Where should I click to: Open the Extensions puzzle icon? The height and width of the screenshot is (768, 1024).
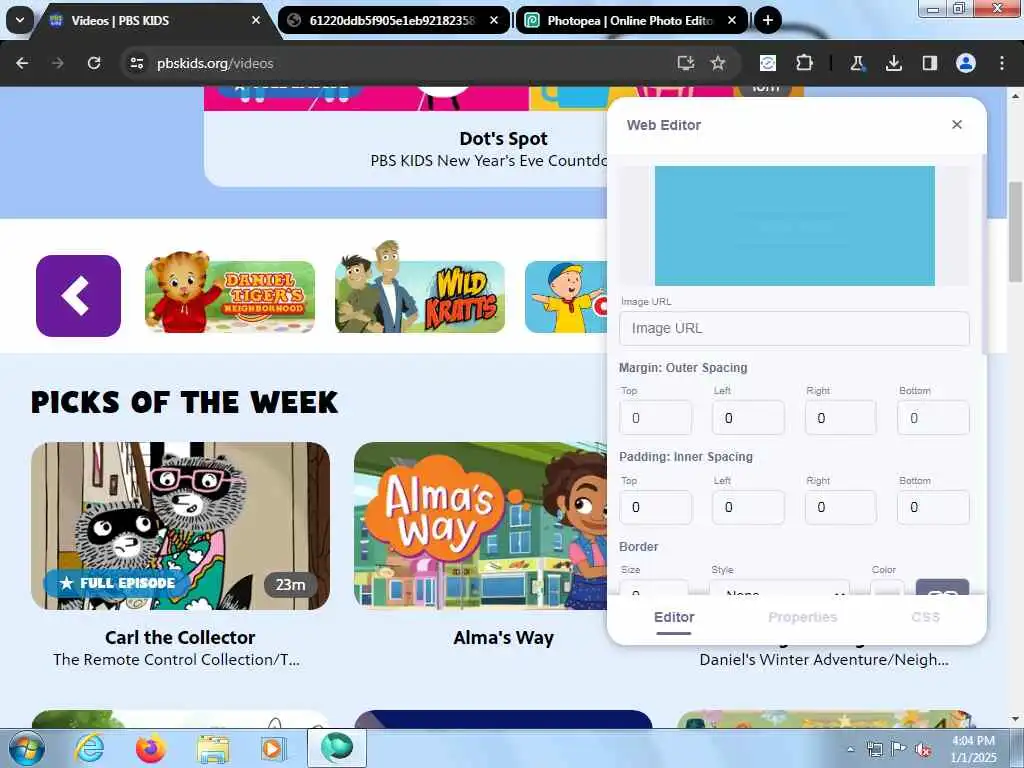click(x=804, y=63)
